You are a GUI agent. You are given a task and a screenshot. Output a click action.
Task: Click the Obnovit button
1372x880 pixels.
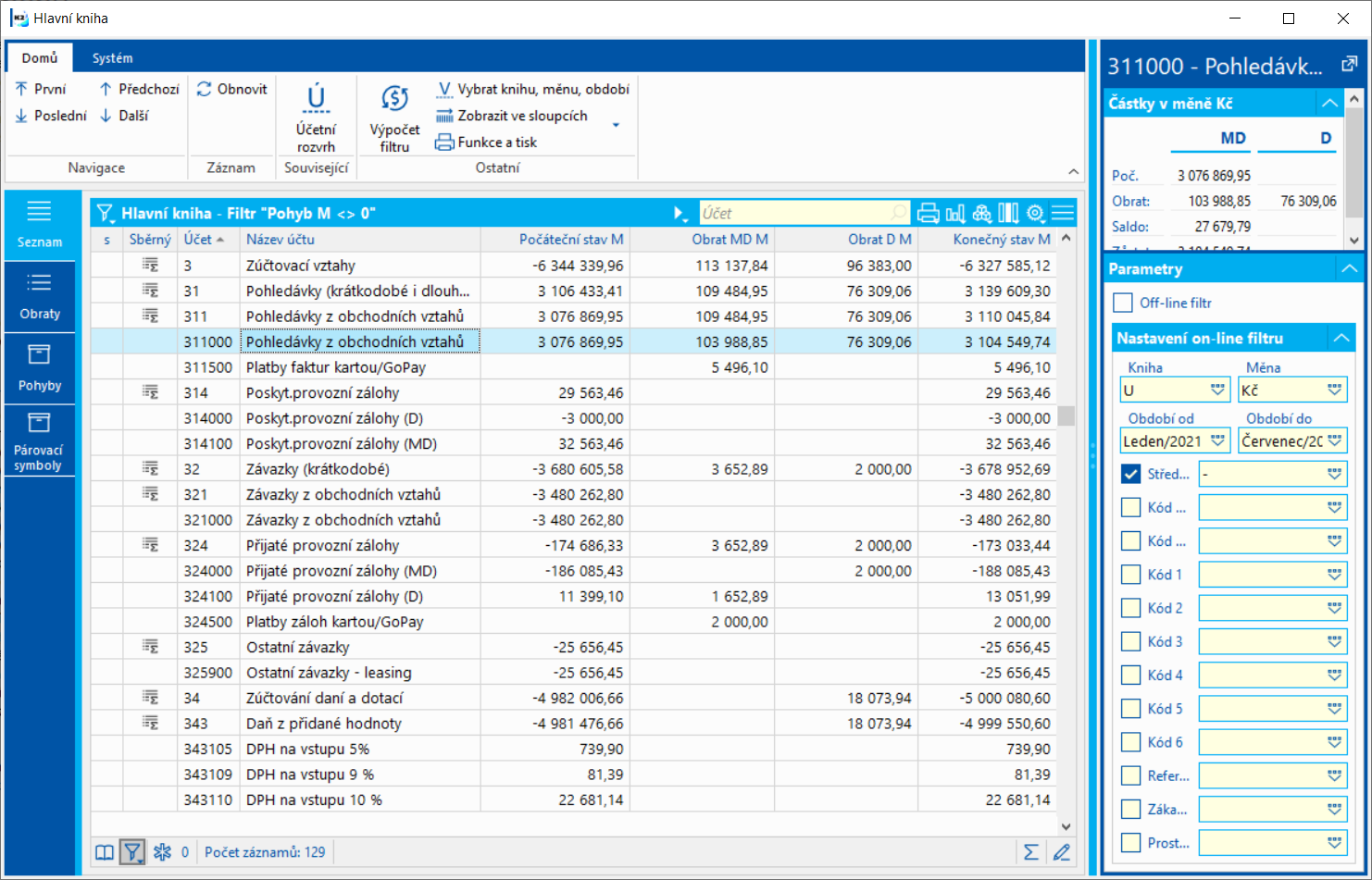(x=232, y=90)
